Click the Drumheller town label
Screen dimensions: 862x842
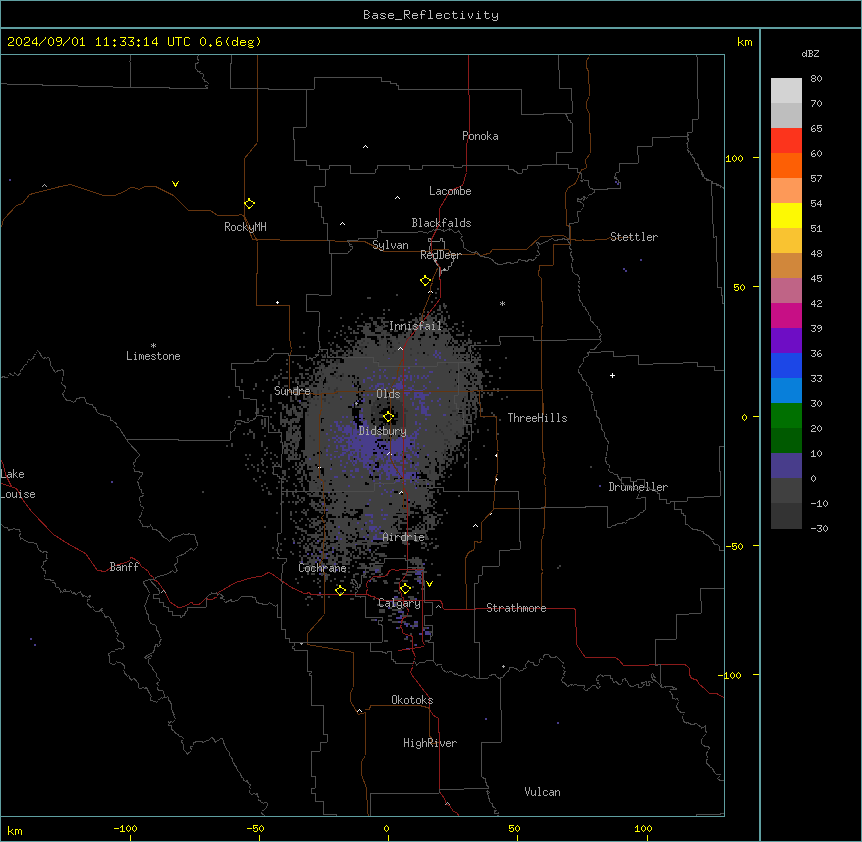click(x=638, y=487)
